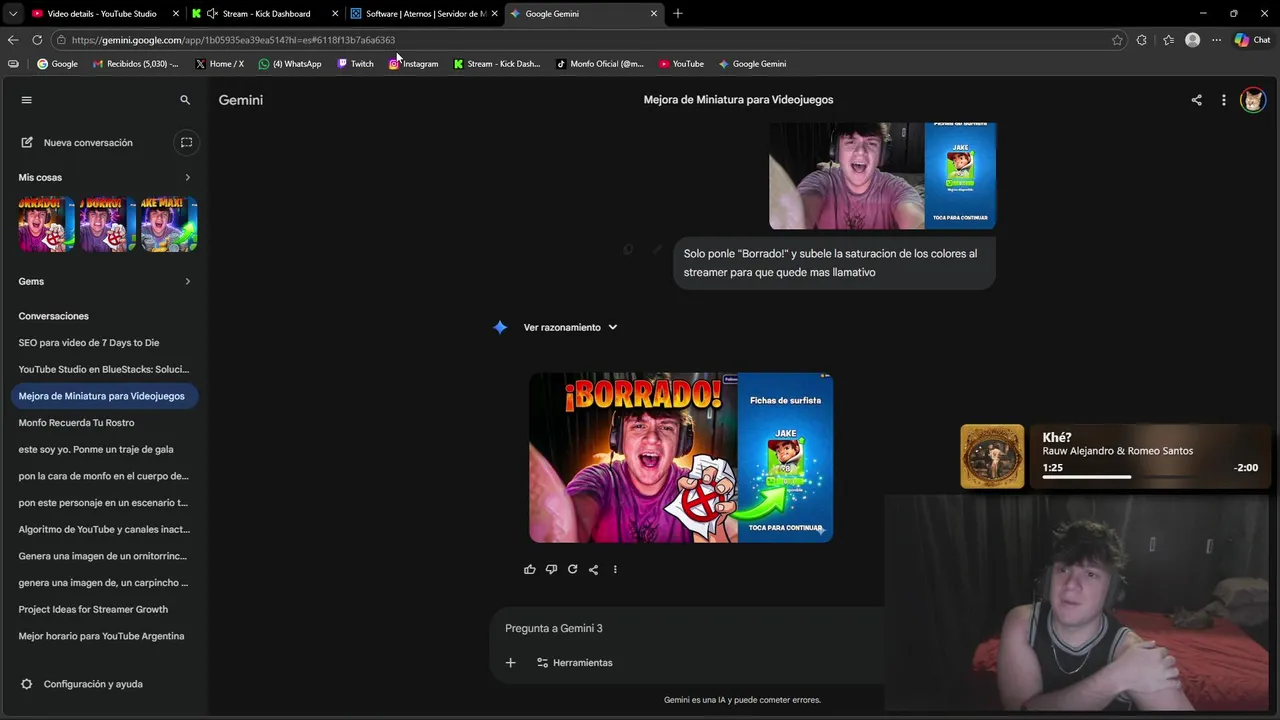Open the Monfo Oficial TikTok bookmark
The height and width of the screenshot is (720, 1280).
(x=600, y=63)
